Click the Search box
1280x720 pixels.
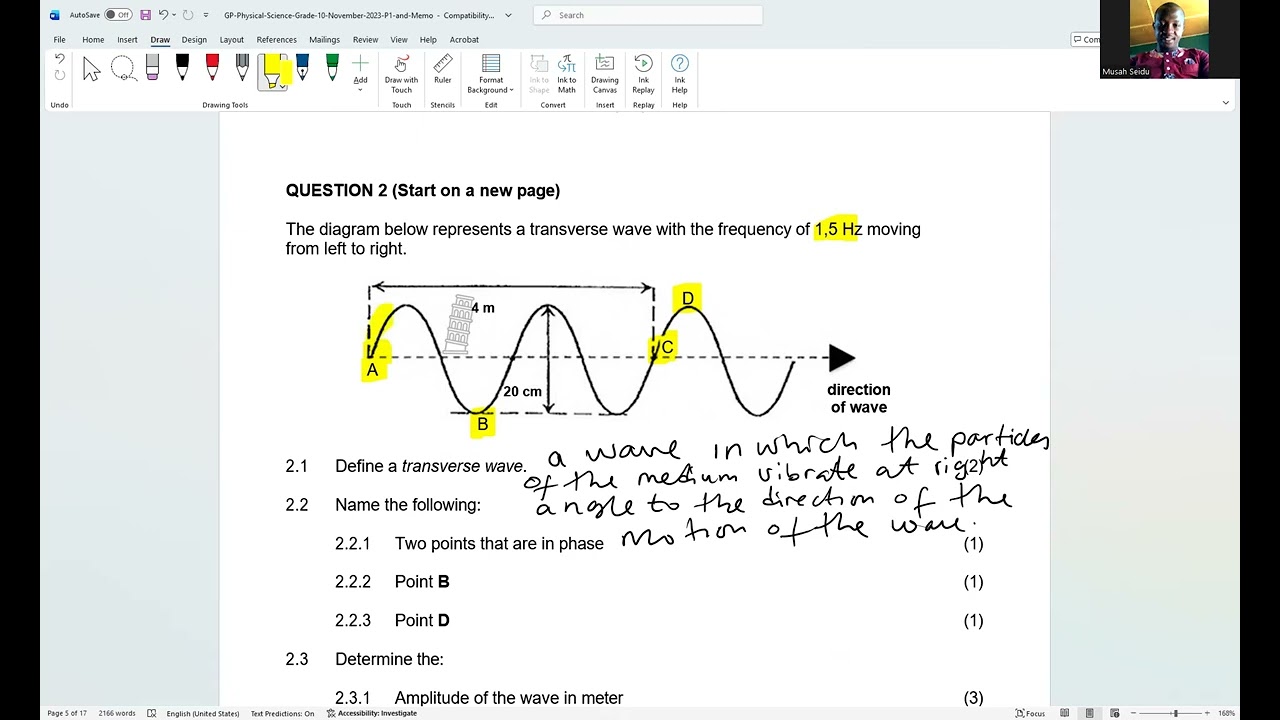[x=648, y=15]
